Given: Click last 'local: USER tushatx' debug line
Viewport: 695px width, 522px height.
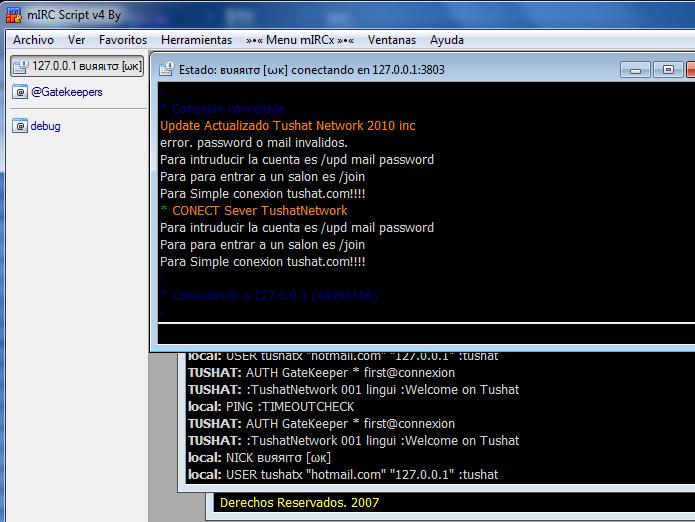Looking at the screenshot, I should click(343, 475).
